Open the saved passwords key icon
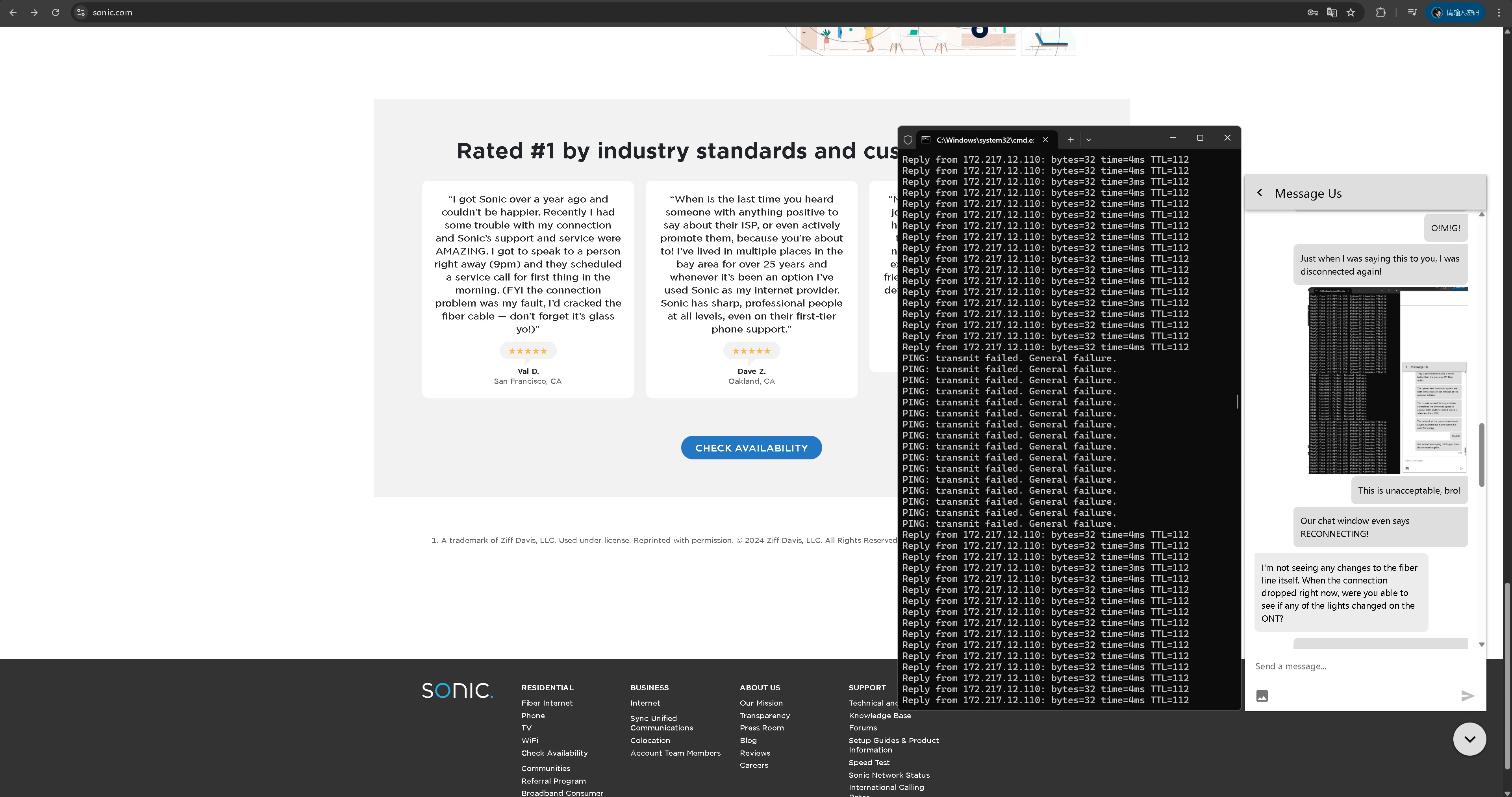 tap(1312, 12)
